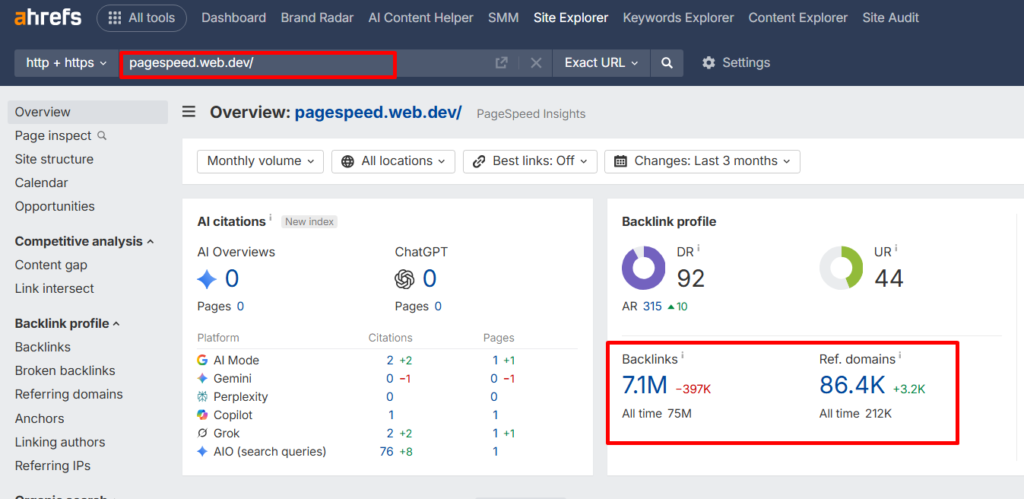1024x499 pixels.
Task: Open Calendar in the sidebar
Action: 41,182
